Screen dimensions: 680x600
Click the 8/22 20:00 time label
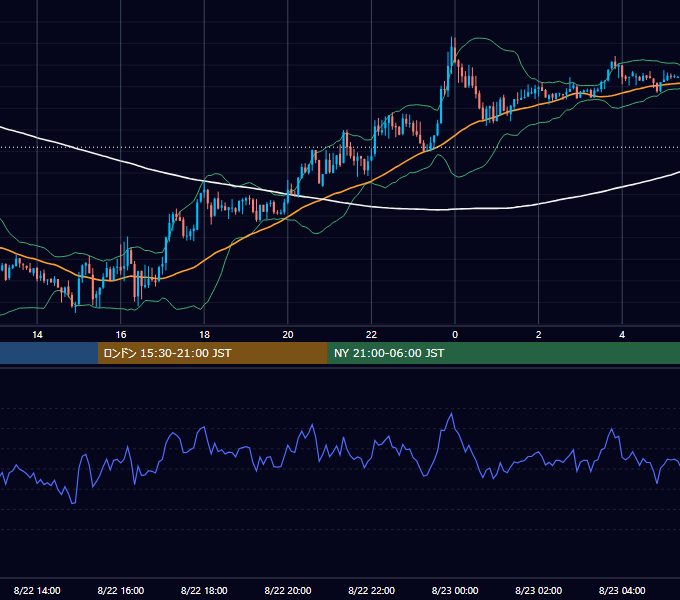pos(288,590)
